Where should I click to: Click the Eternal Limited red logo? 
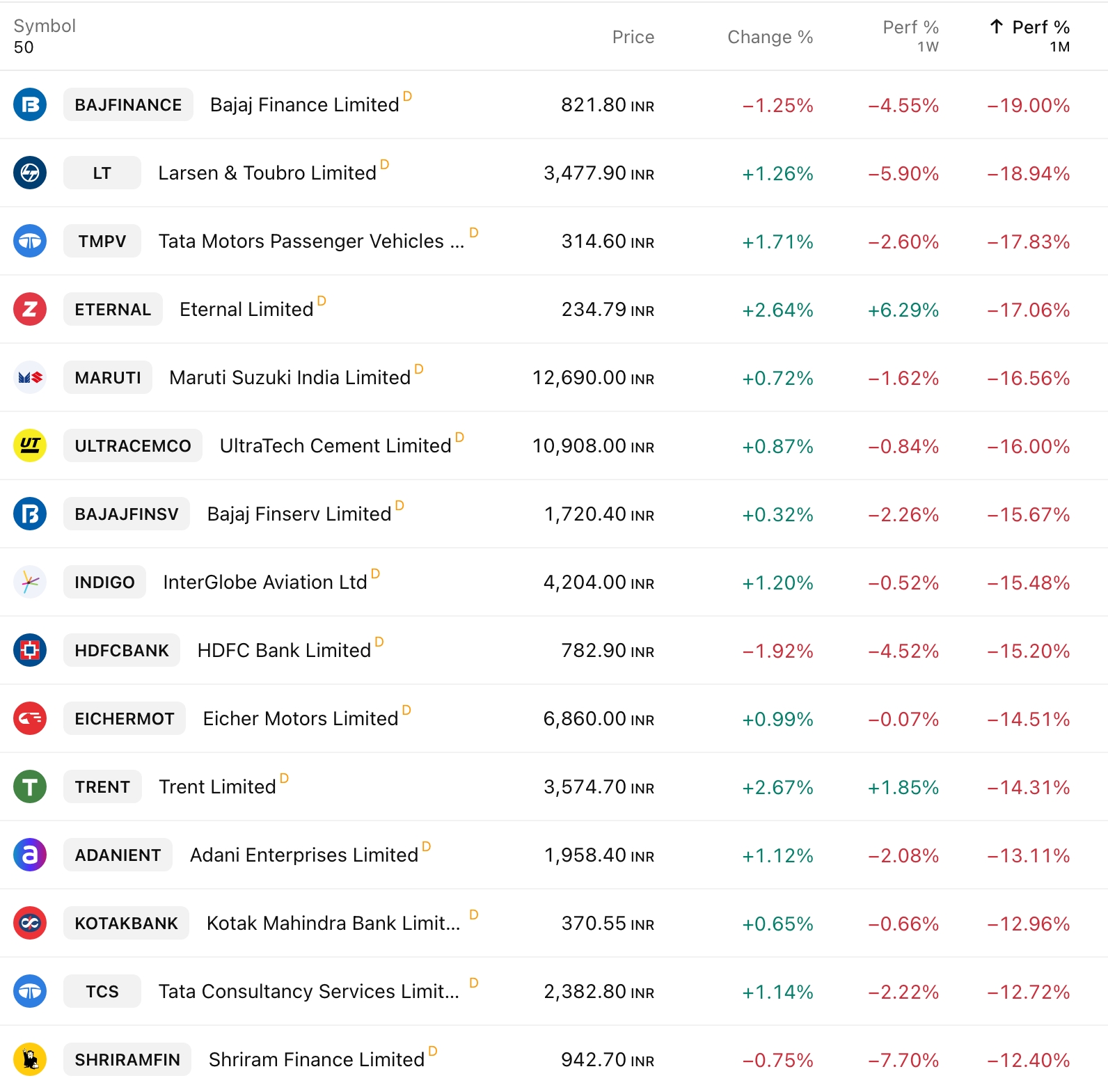click(x=30, y=310)
